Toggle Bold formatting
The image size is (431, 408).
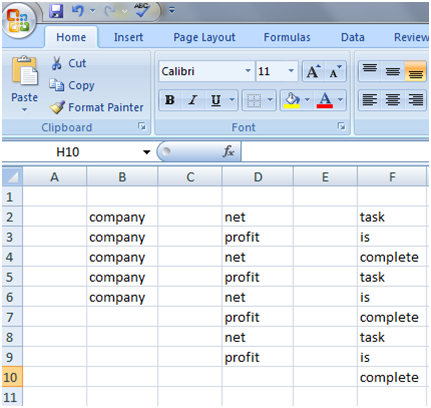170,100
